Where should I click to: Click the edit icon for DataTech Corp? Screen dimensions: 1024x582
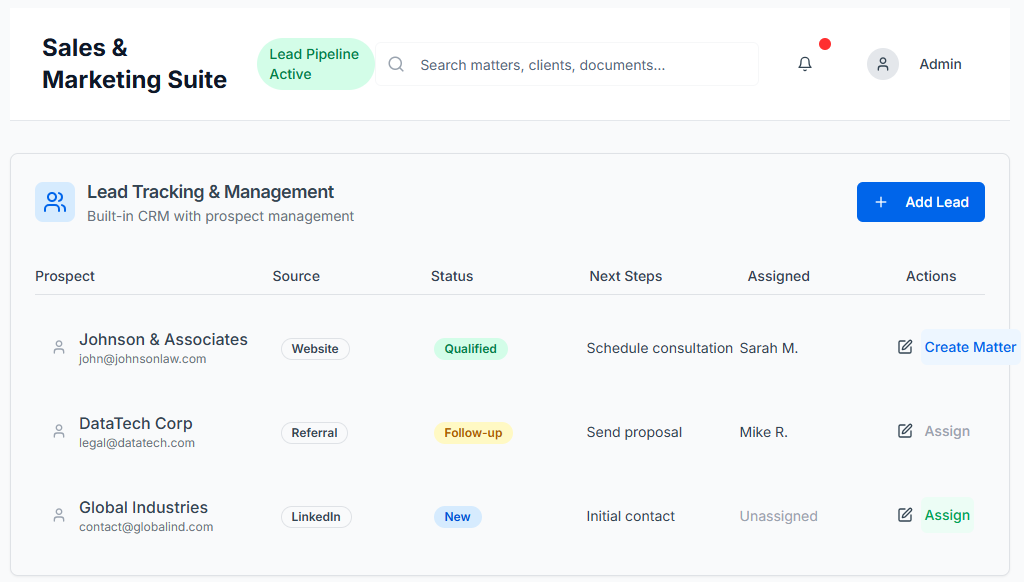(x=905, y=431)
